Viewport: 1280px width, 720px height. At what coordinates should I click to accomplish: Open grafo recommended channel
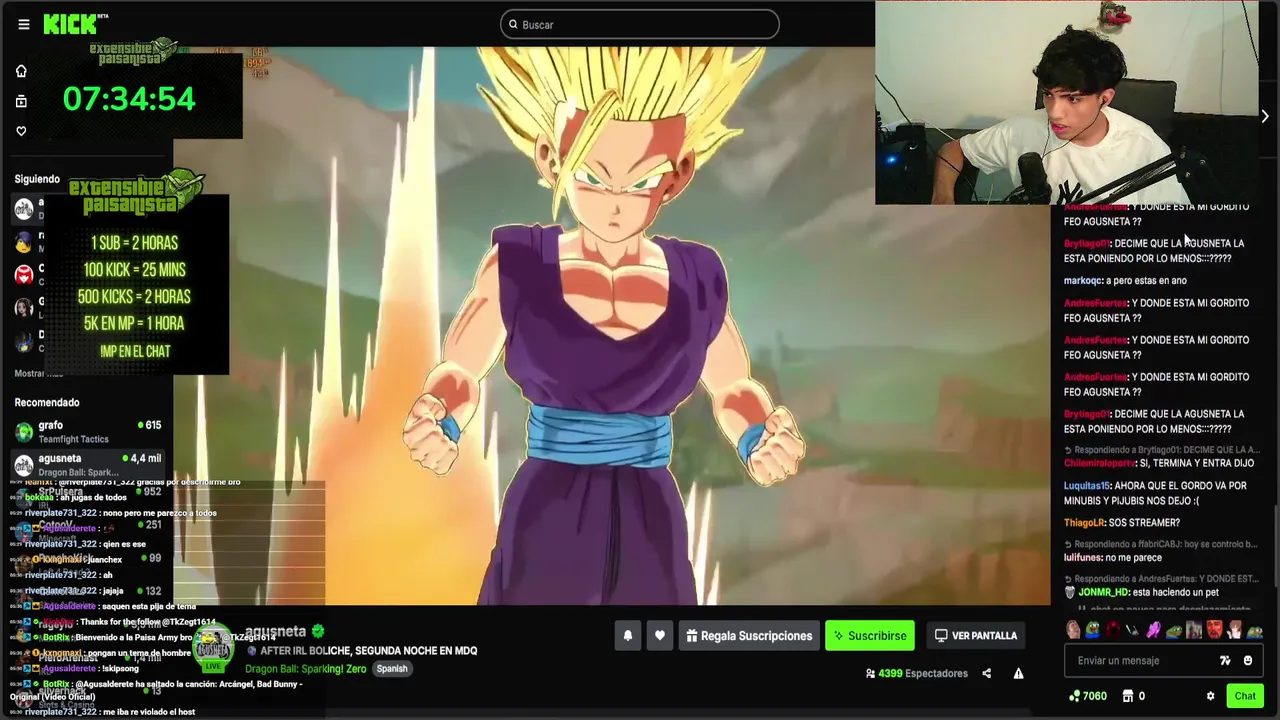pos(88,432)
